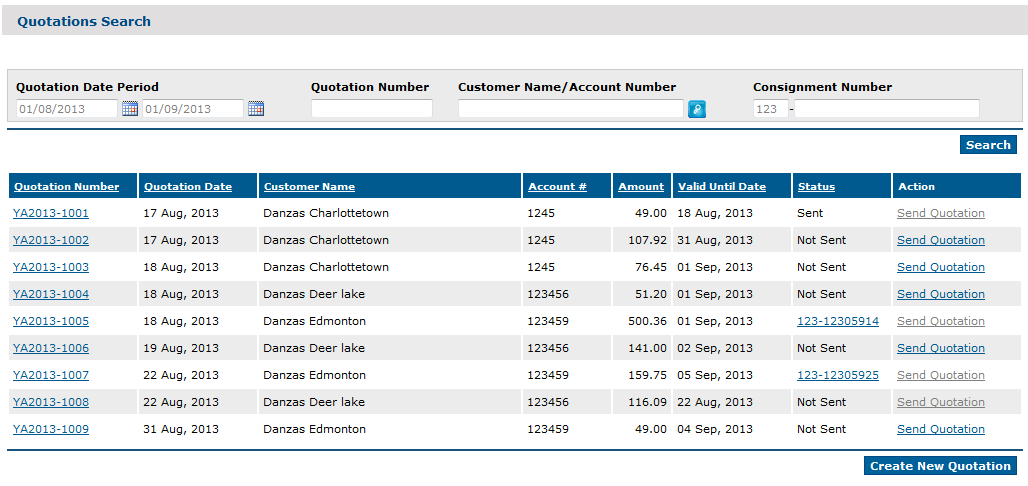Image resolution: width=1028 pixels, height=486 pixels.
Task: Sort by Customer Name column header
Action: point(309,187)
